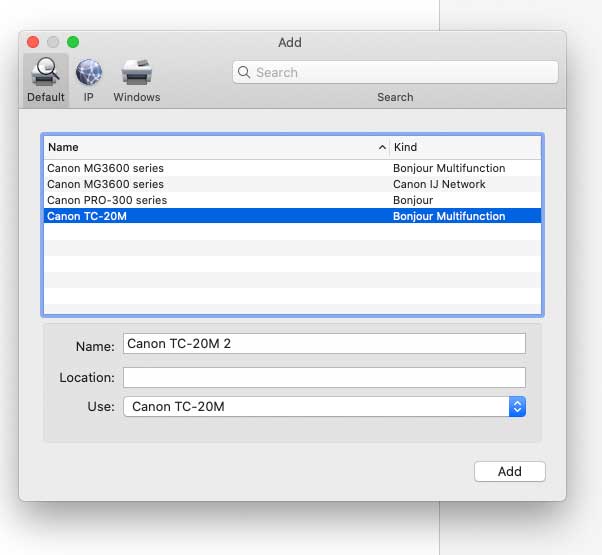Switch to the IP globe tab
602x555 pixels.
click(x=89, y=80)
